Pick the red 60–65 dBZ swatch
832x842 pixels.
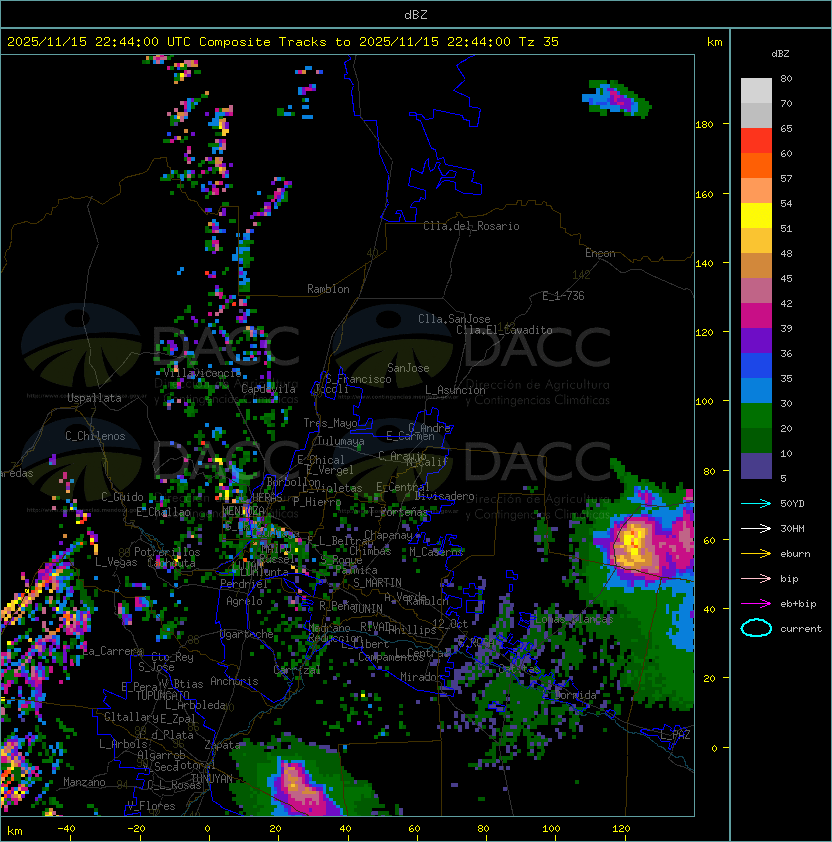[756, 141]
